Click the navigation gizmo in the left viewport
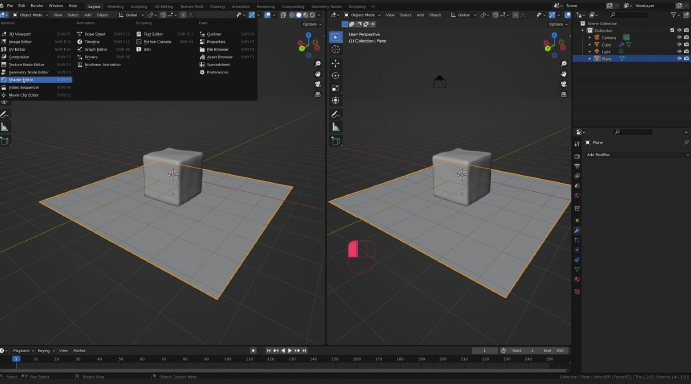This screenshot has width=691, height=384. coord(308,45)
